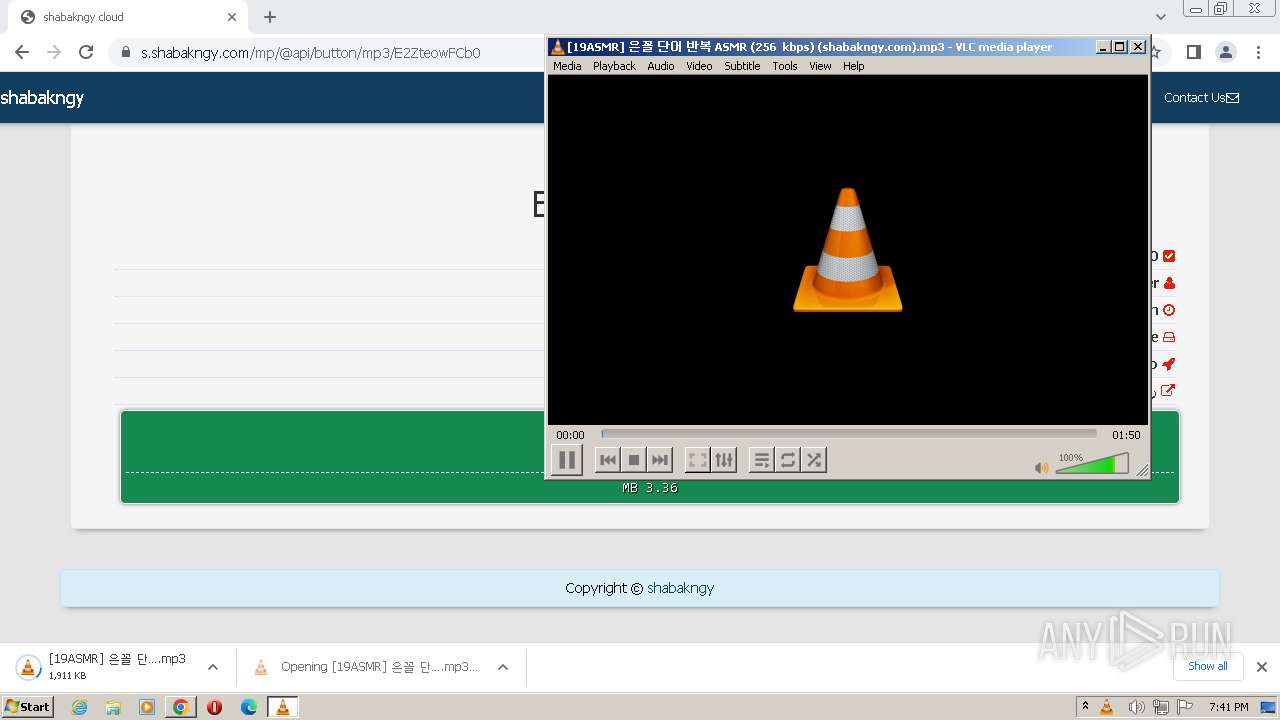This screenshot has width=1280, height=720.
Task: Open a new Chrome tab
Action: (270, 17)
